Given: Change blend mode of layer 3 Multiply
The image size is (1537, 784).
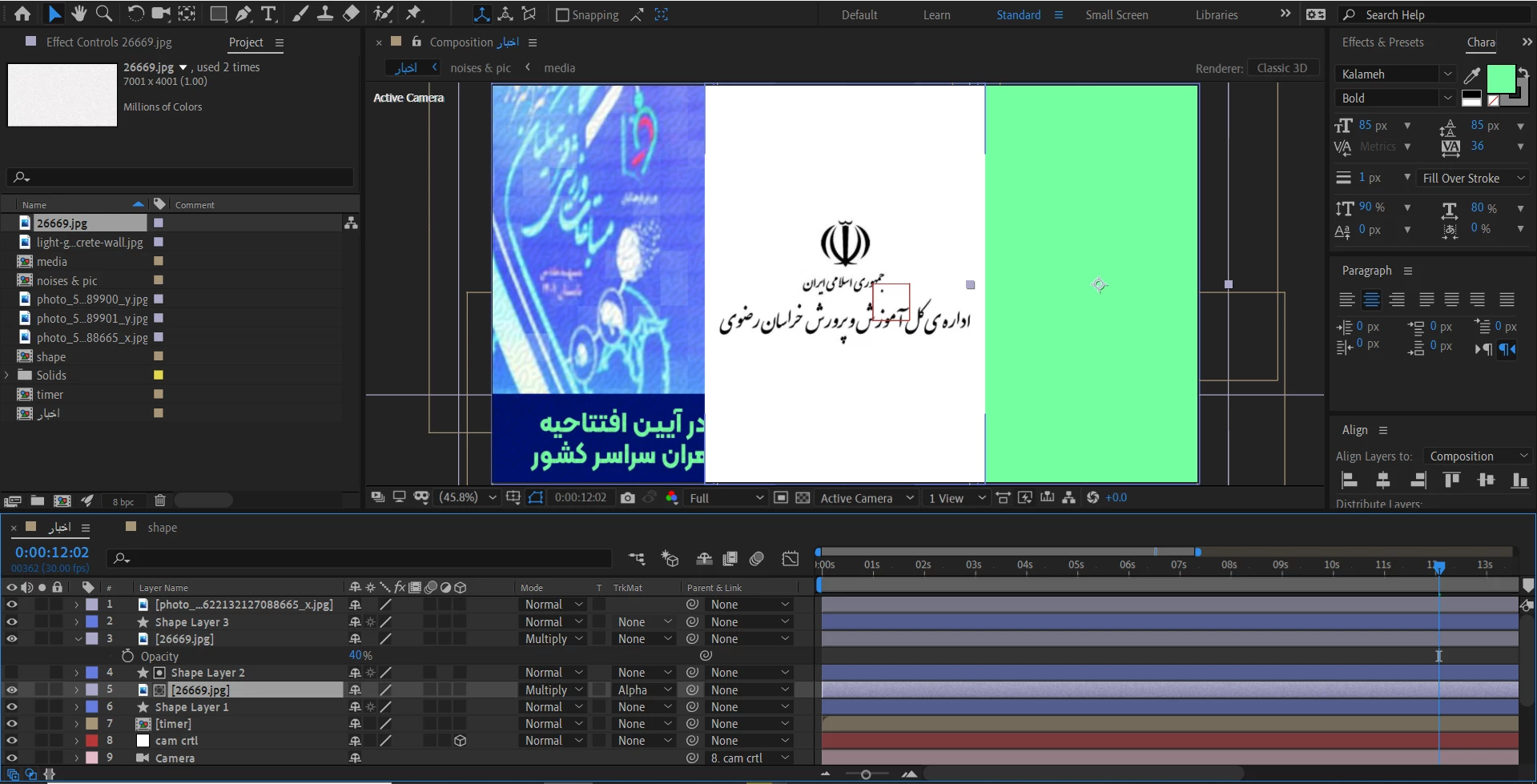Looking at the screenshot, I should coord(553,639).
